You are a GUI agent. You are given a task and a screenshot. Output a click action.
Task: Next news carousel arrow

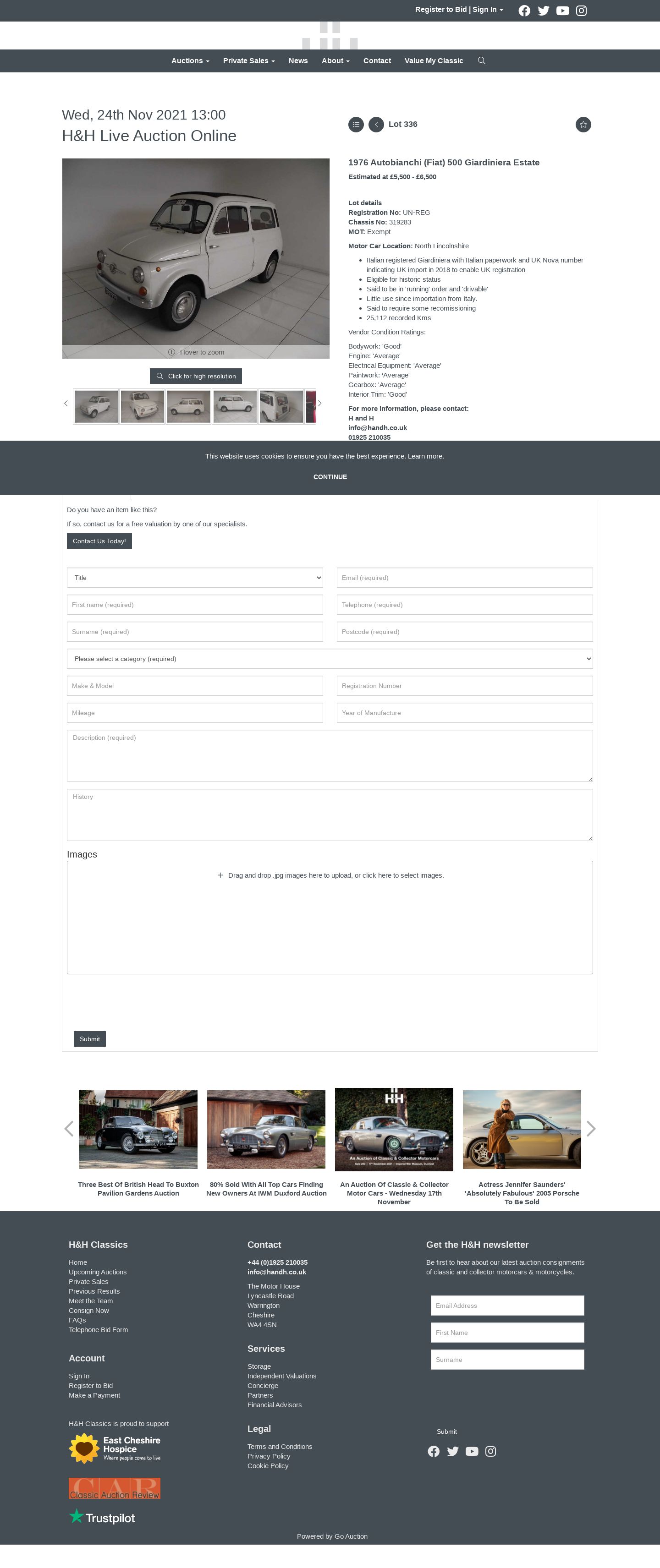[591, 1129]
